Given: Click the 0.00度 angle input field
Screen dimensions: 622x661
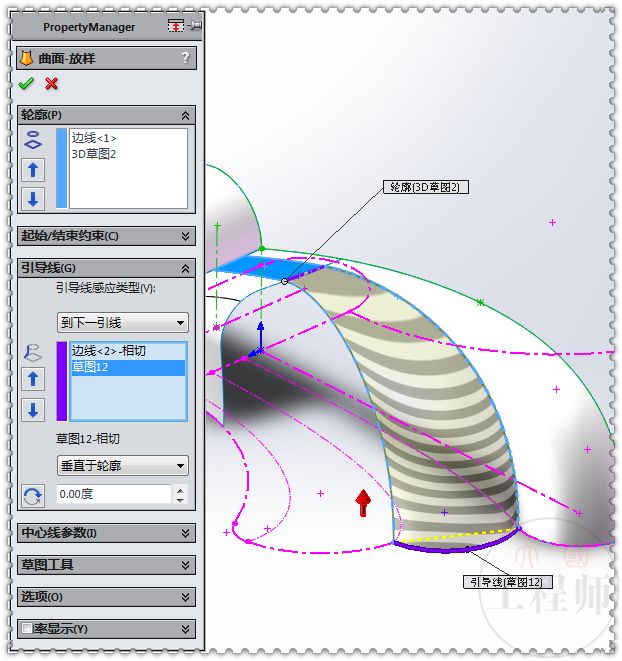Looking at the screenshot, I should click(114, 494).
